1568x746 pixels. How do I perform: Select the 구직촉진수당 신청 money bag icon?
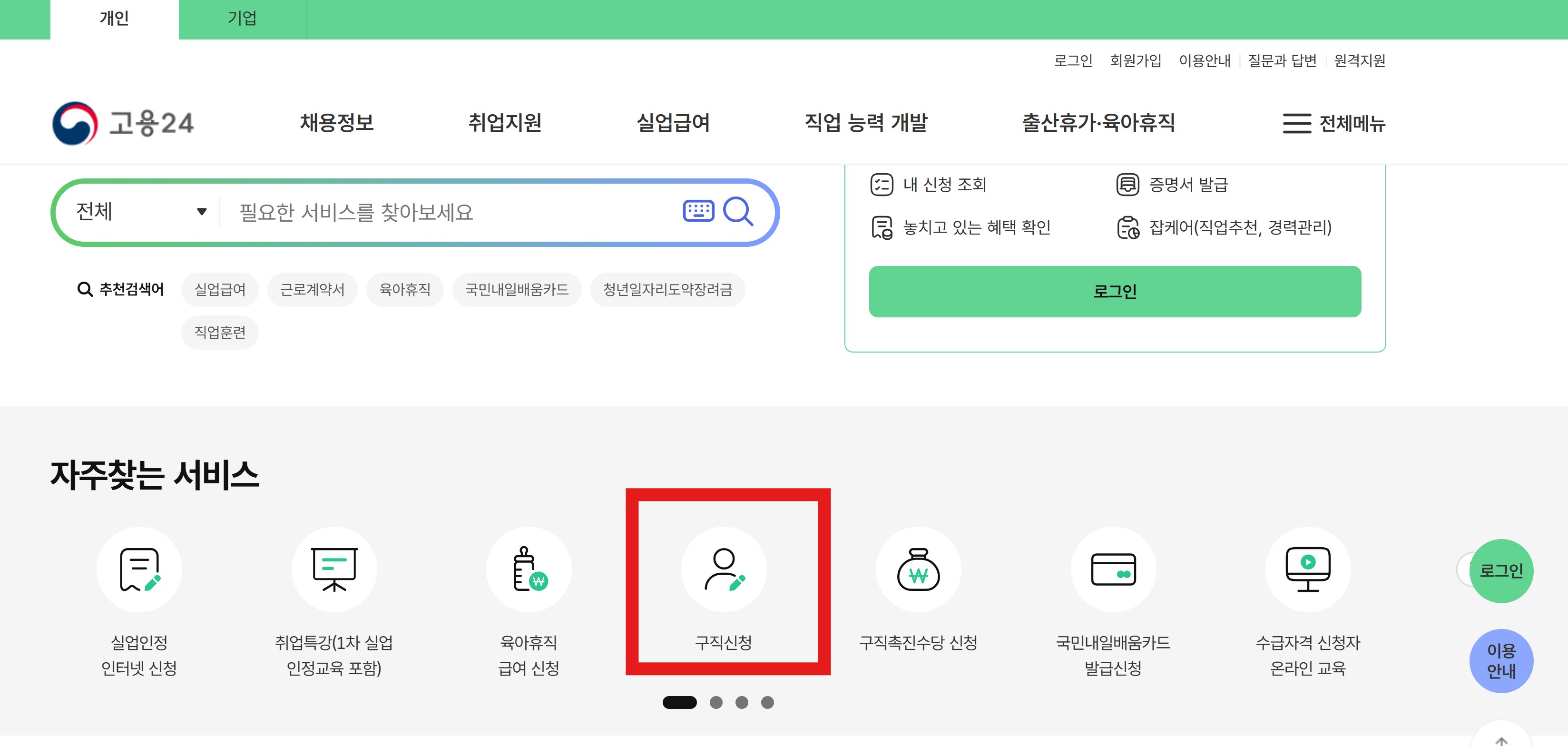918,569
